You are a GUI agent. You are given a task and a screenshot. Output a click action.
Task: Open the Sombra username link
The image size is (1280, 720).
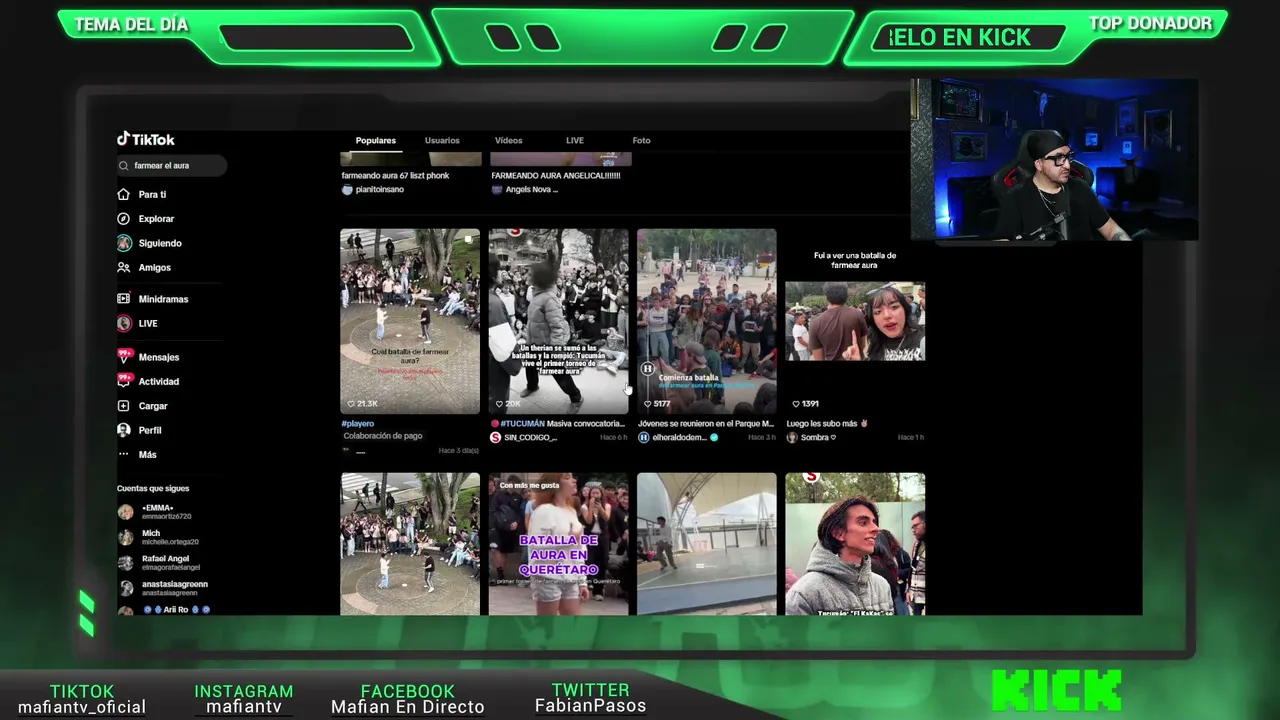(818, 438)
